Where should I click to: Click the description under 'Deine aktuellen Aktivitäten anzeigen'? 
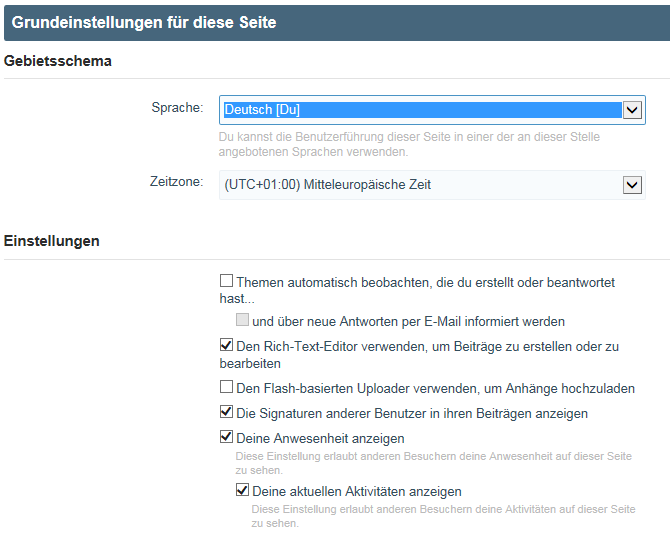(443, 516)
